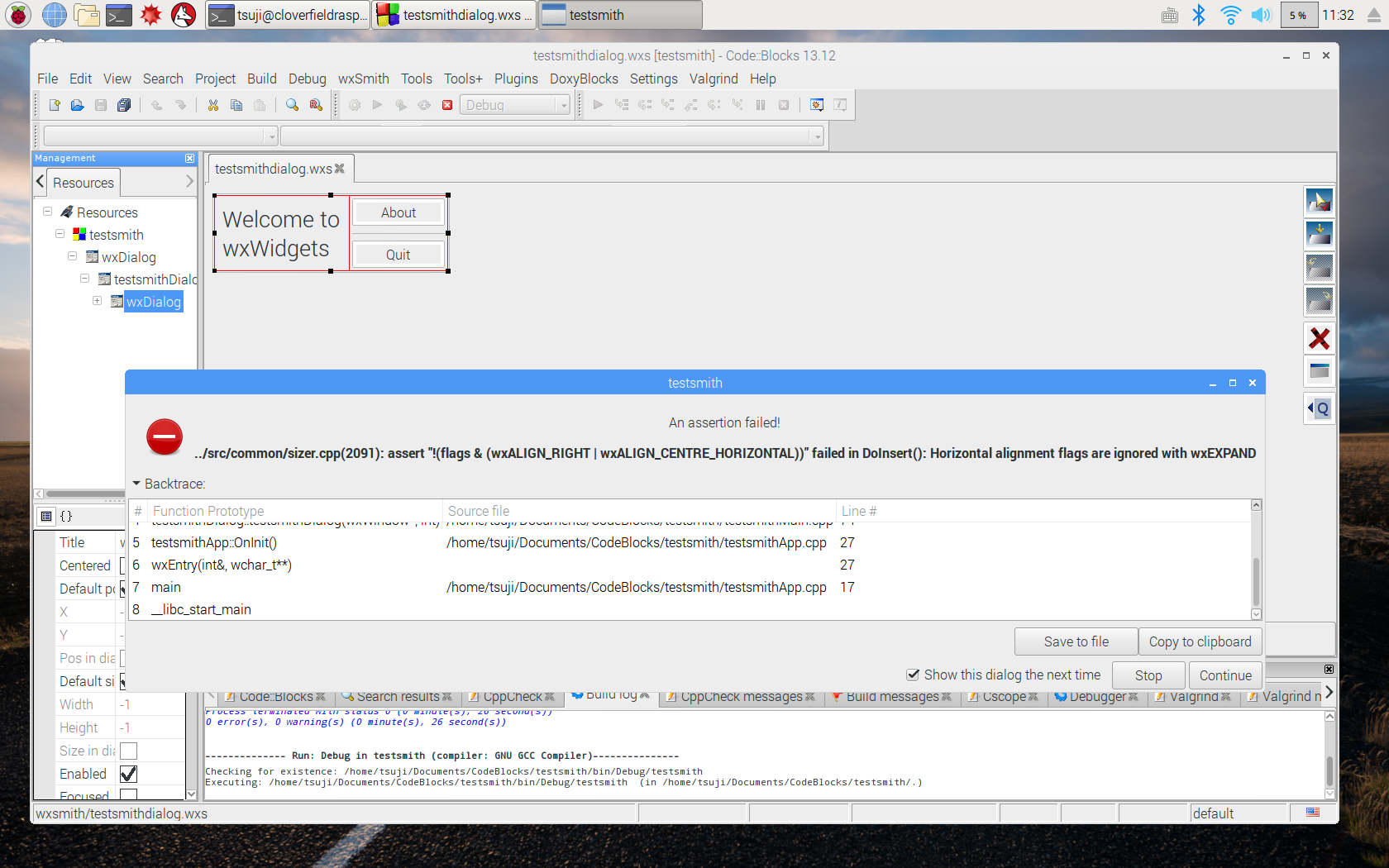Click the Copy toolbar icon
The image size is (1389, 868).
click(x=236, y=105)
